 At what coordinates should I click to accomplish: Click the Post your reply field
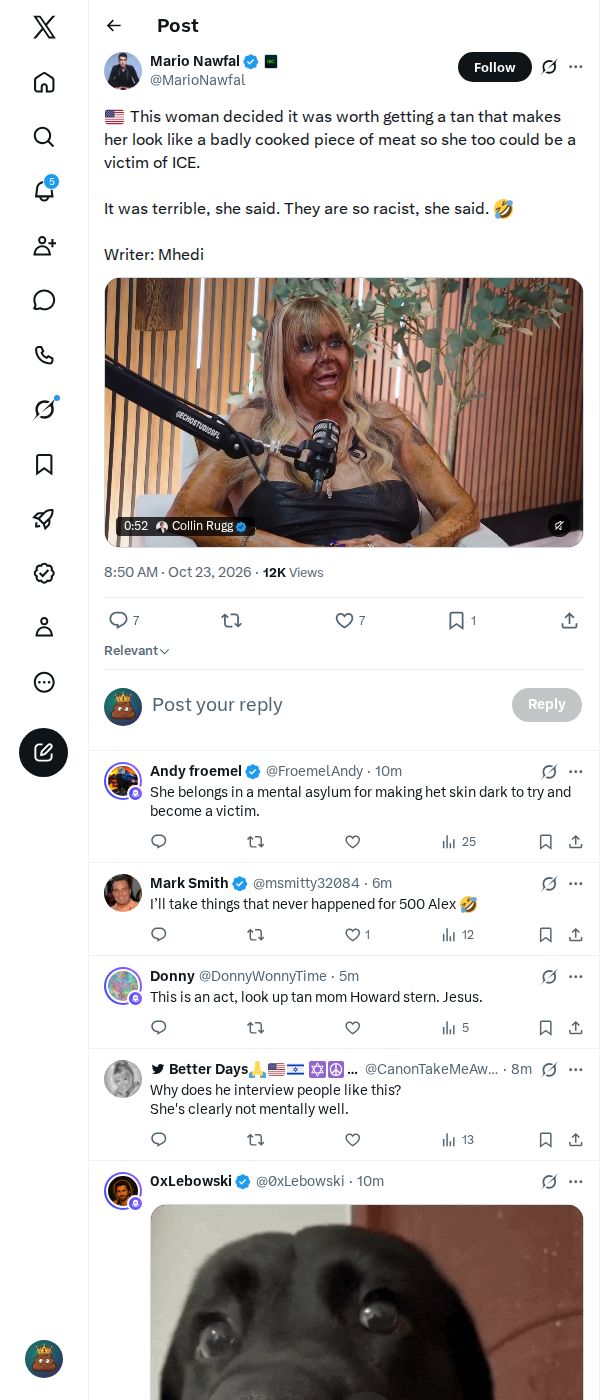tap(326, 705)
